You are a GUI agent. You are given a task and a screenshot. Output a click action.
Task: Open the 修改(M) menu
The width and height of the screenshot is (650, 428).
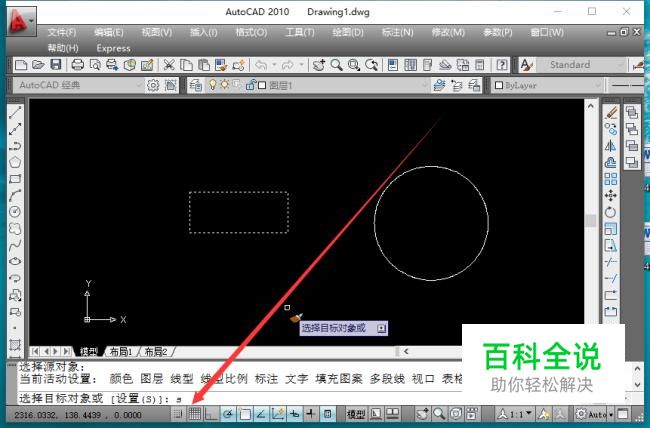[x=448, y=32]
